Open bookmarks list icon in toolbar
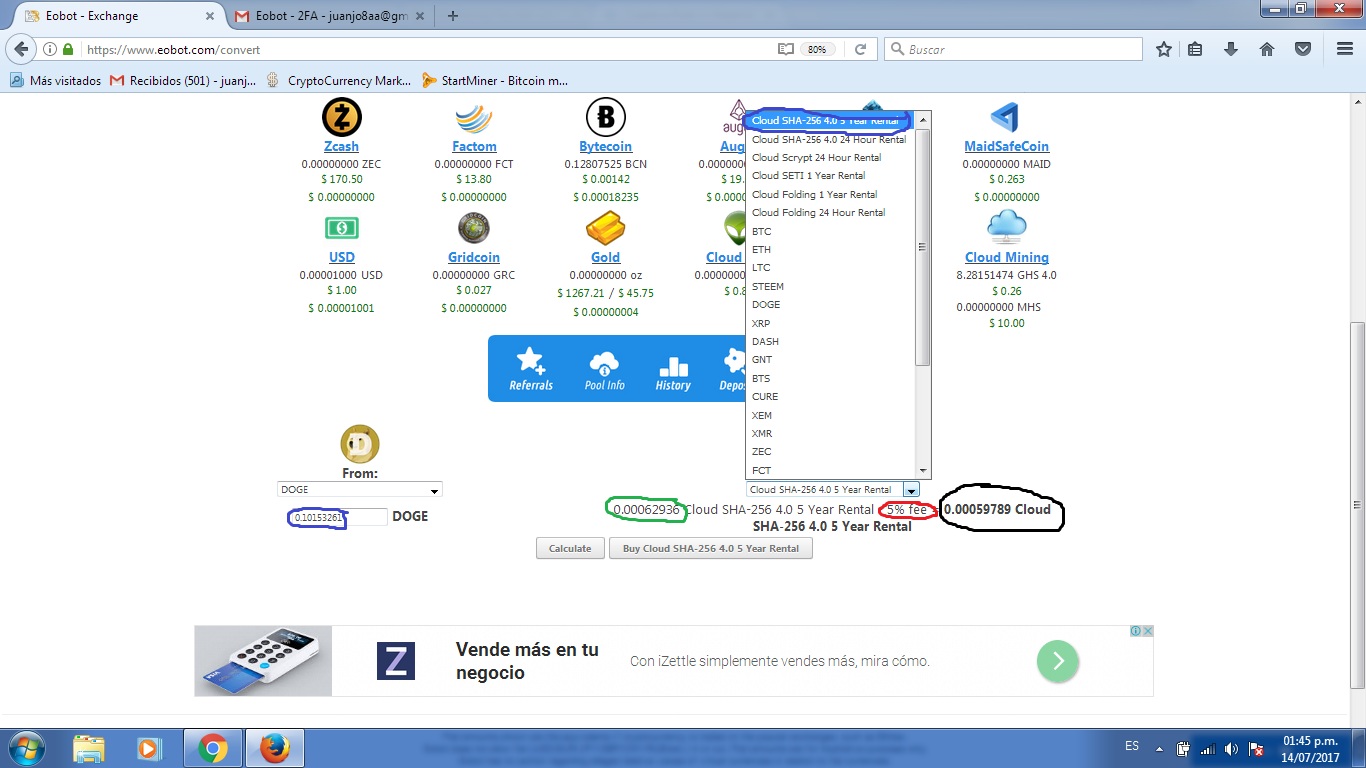This screenshot has height=768, width=1366. coord(1195,49)
